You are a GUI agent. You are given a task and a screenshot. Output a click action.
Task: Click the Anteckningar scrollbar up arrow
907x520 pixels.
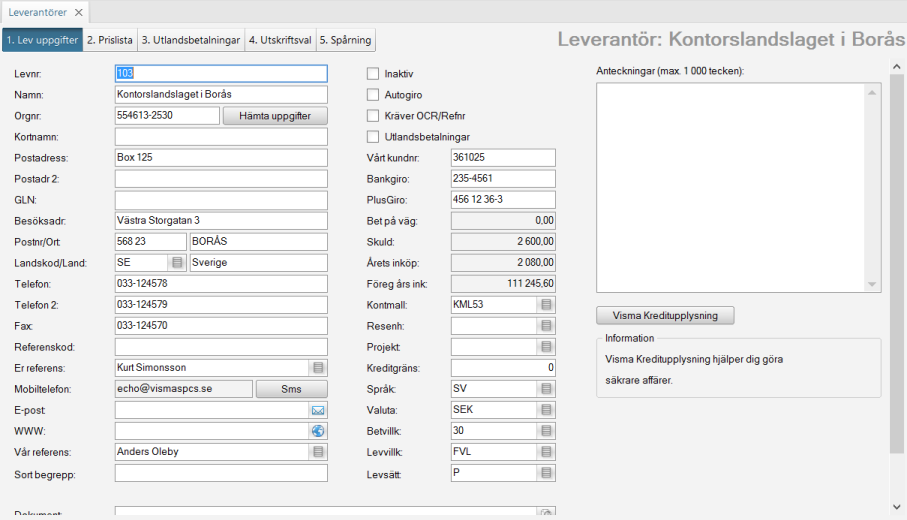click(x=872, y=93)
